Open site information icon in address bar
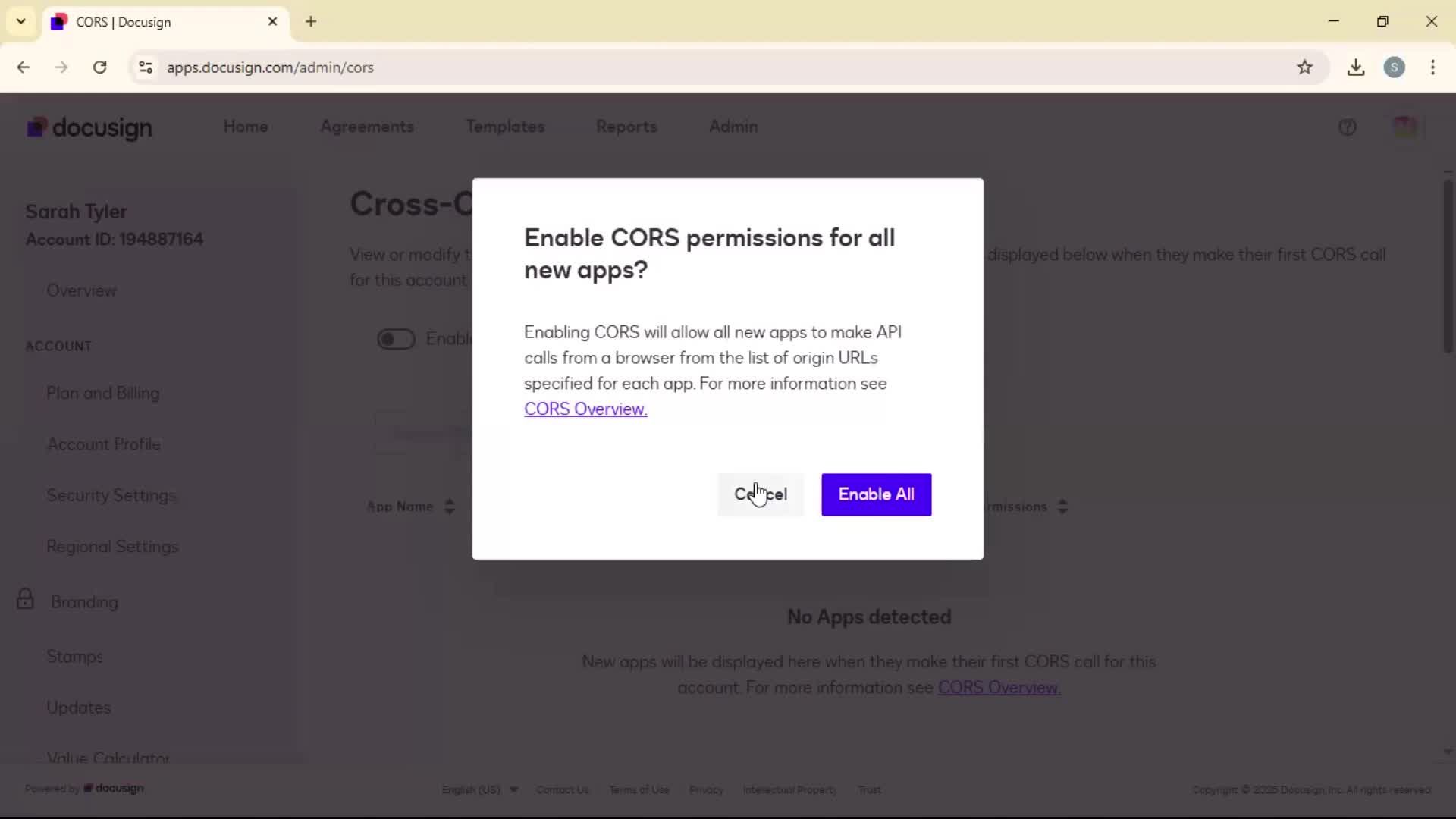Viewport: 1456px width, 819px height. click(x=146, y=67)
